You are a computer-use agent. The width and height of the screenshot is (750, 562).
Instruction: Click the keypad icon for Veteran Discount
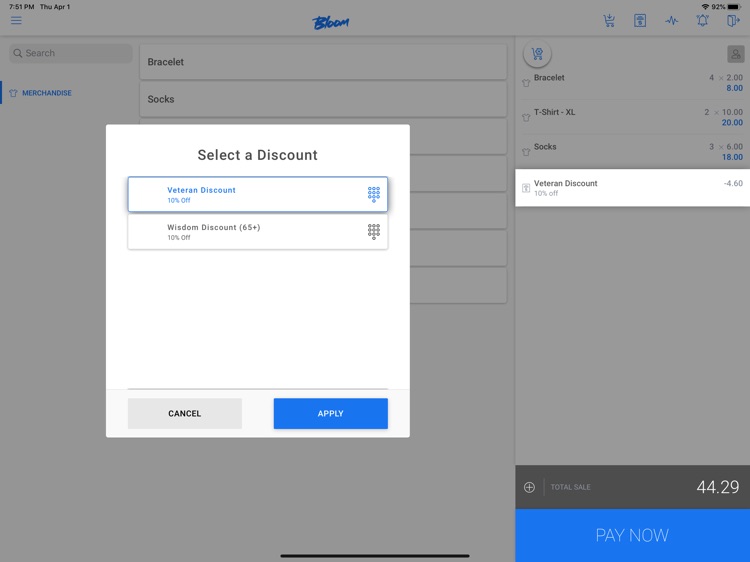[x=374, y=194]
